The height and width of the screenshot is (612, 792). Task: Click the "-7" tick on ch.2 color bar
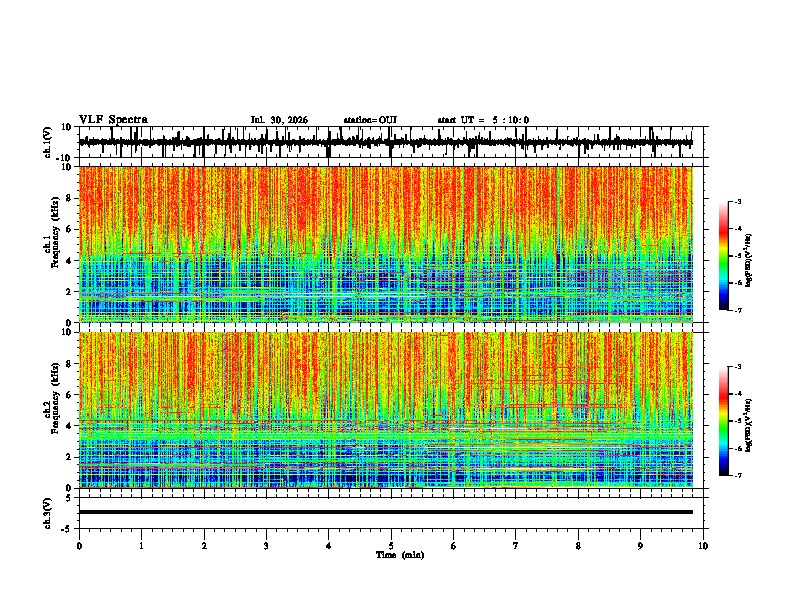[x=737, y=475]
